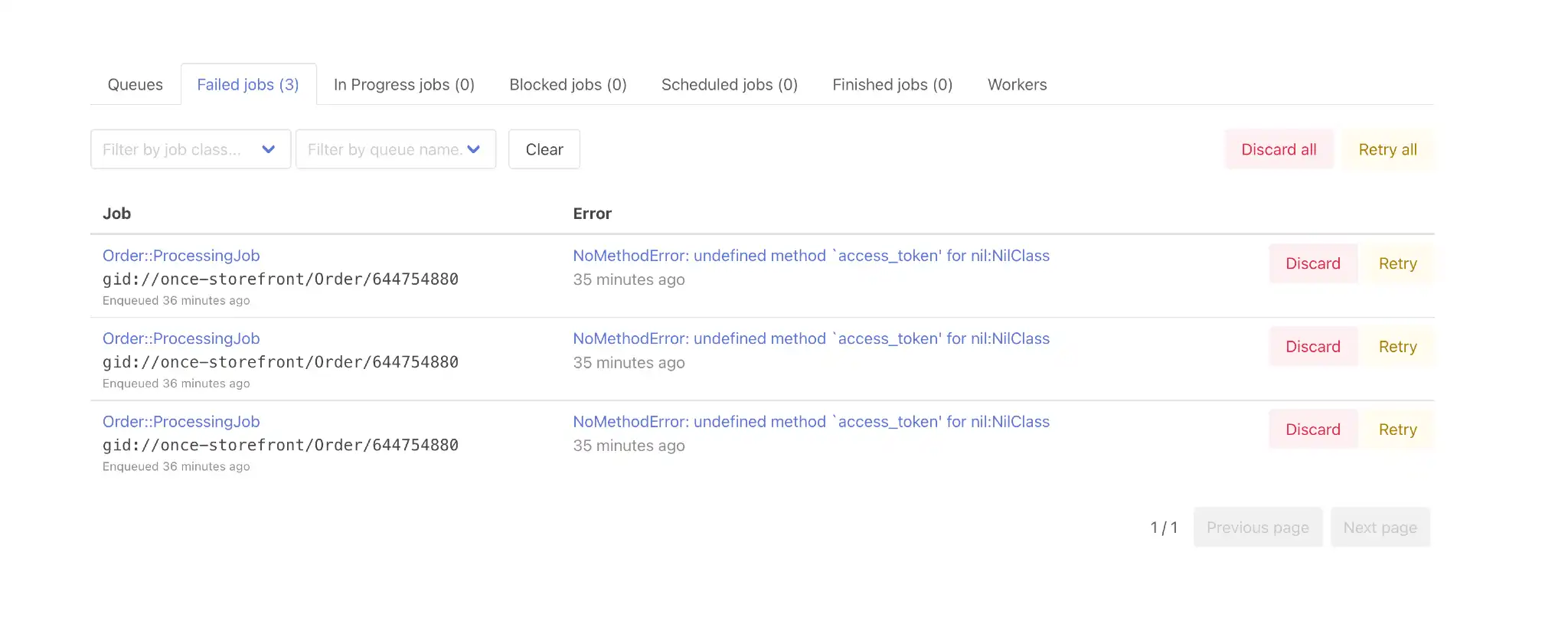1568x637 pixels.
Task: Open the second Order::ProcessingJob link
Action: [x=181, y=338]
